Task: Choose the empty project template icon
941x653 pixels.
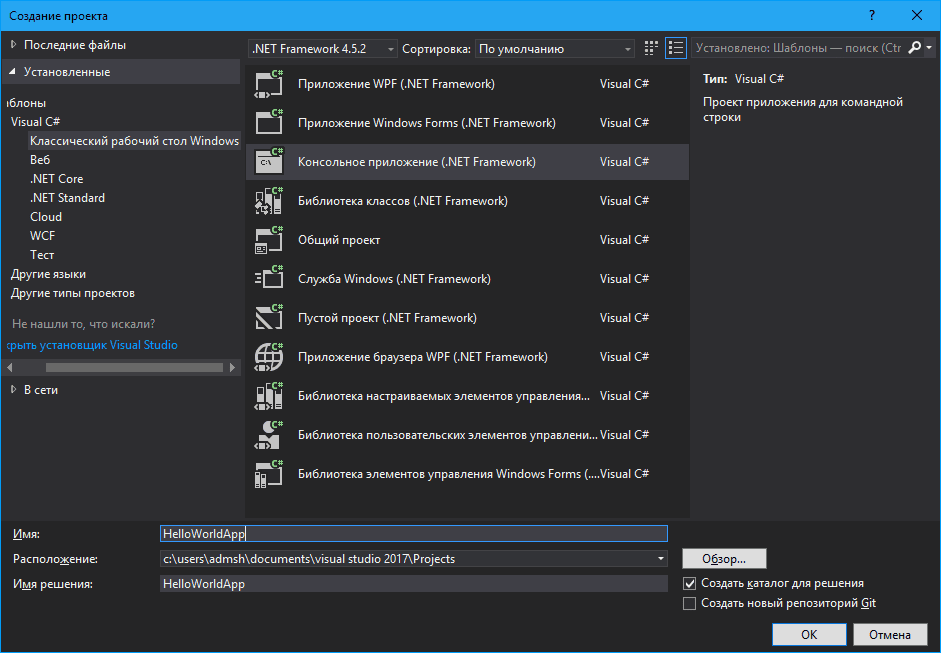Action: [x=268, y=318]
